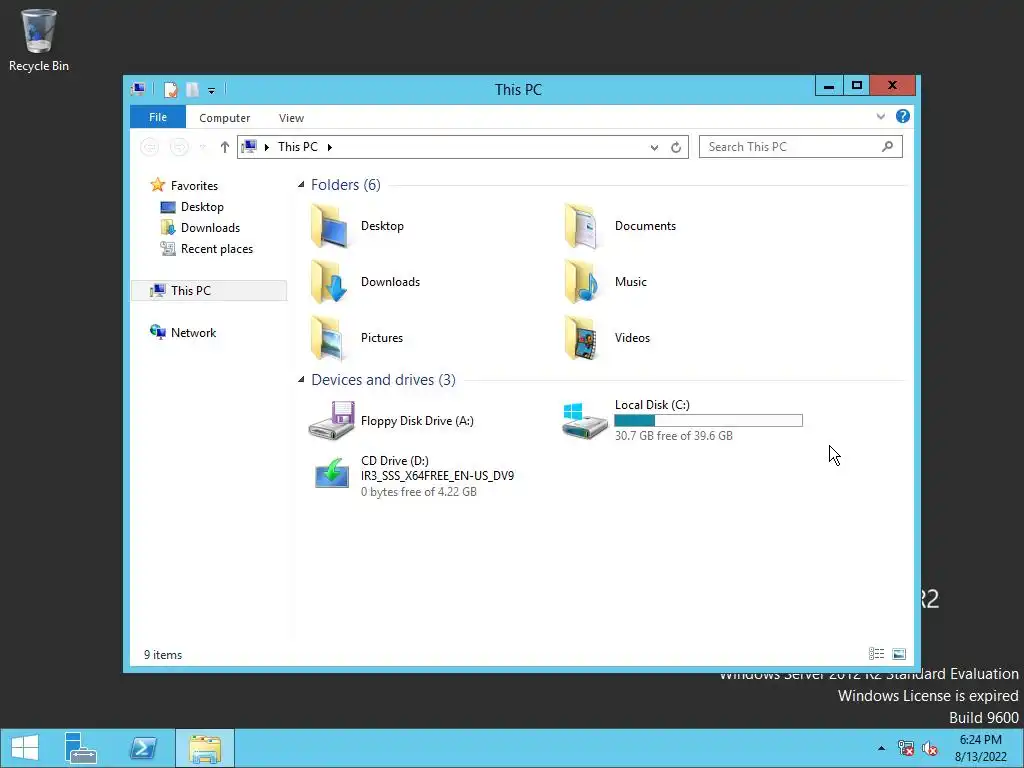Open the Start button on taskbar
Image resolution: width=1024 pixels, height=768 pixels.
(x=25, y=748)
